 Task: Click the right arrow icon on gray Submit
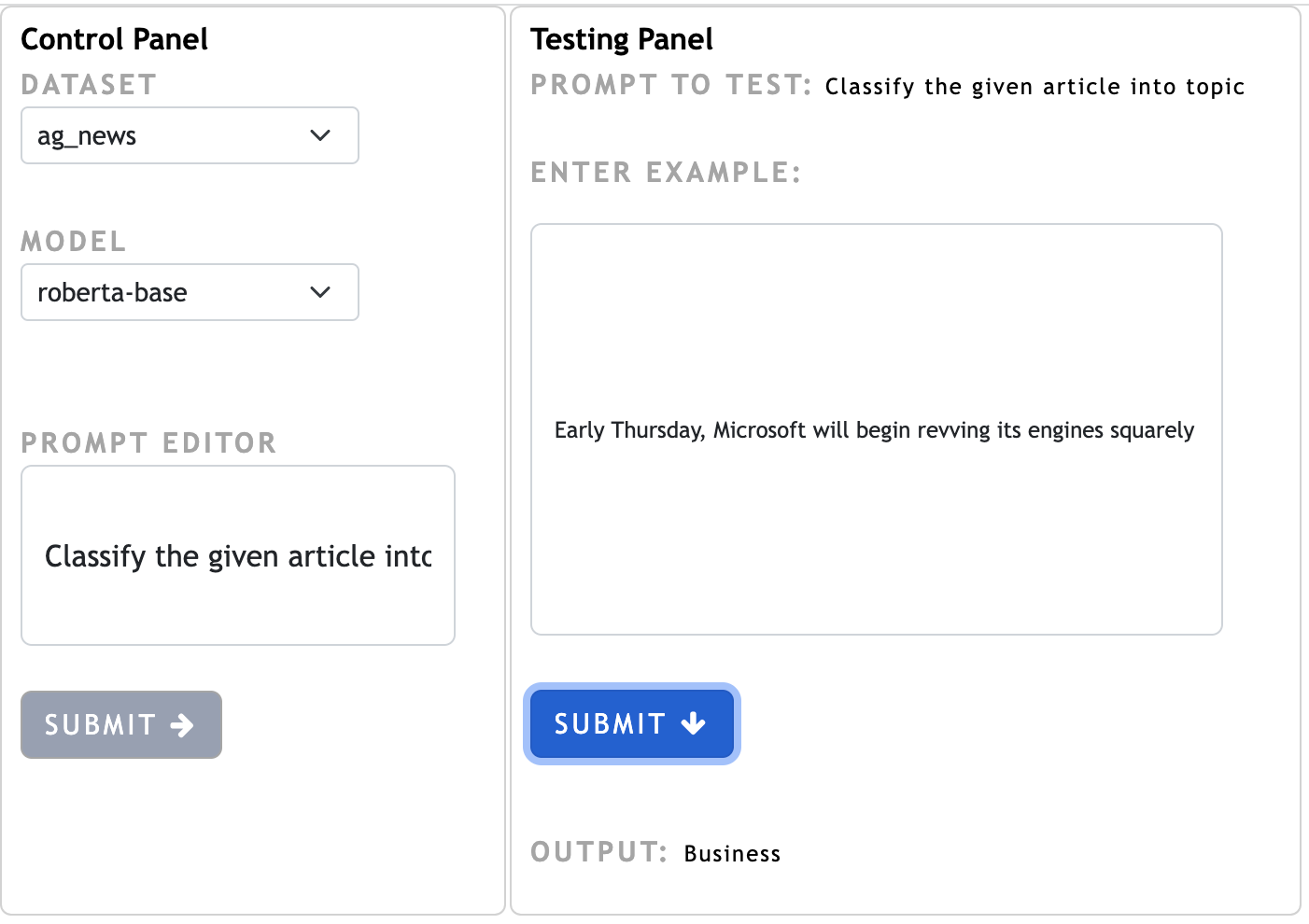(x=183, y=725)
